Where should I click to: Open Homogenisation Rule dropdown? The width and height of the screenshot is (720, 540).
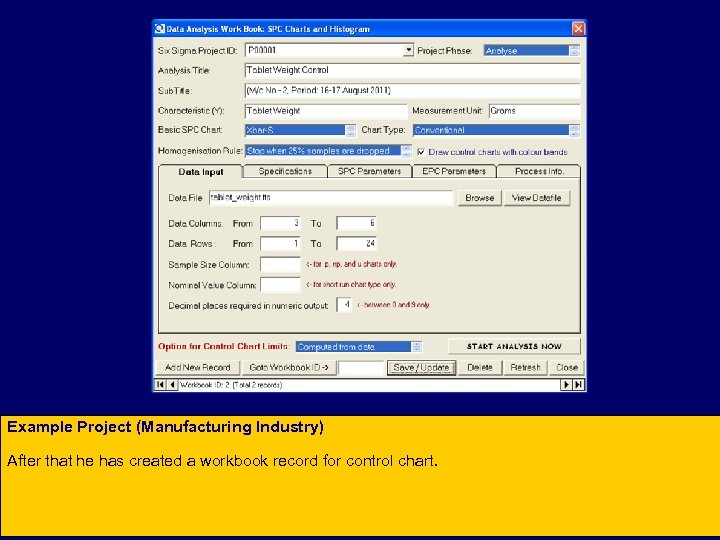(406, 151)
